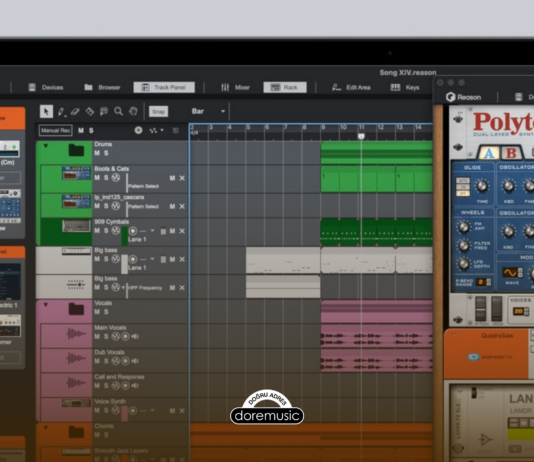
Task: Click the 909 Cymbals device thumbnail
Action: pyautogui.click(x=76, y=226)
